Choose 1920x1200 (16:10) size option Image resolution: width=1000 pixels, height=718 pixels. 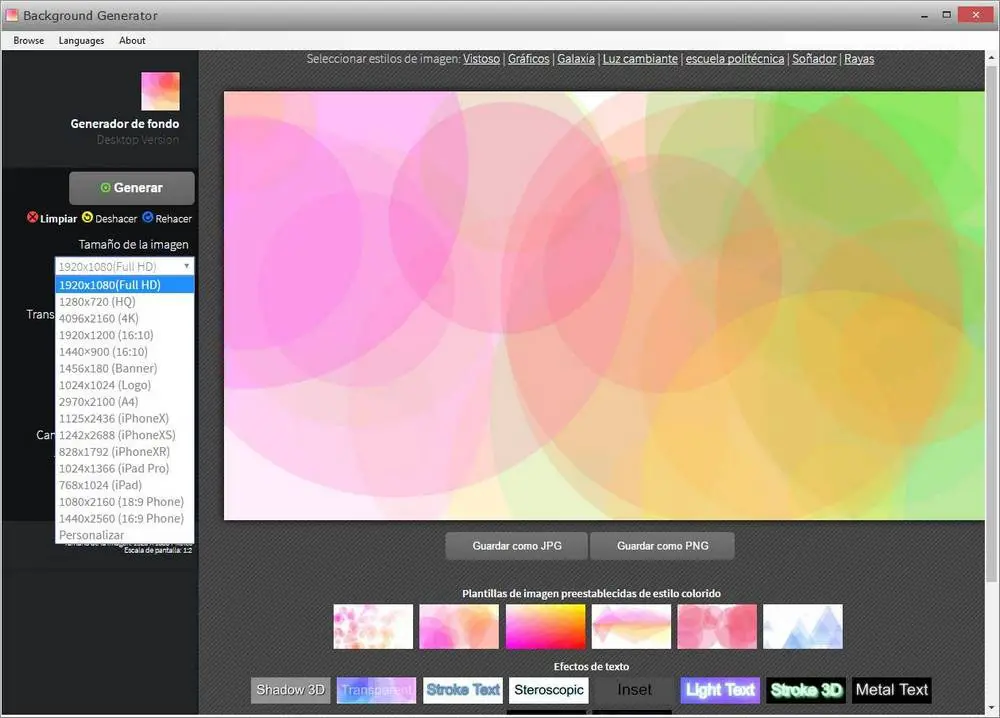pos(124,335)
